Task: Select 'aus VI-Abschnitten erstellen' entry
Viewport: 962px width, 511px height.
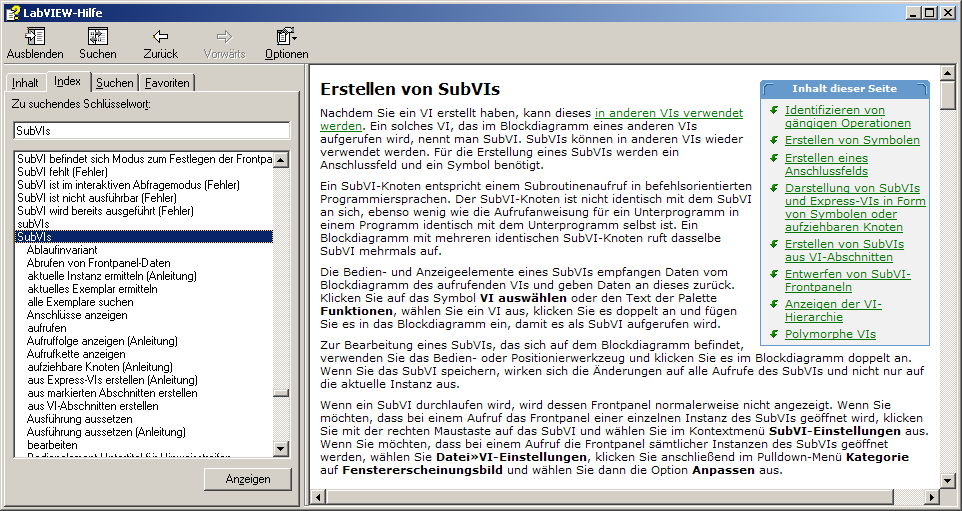Action: 93,406
